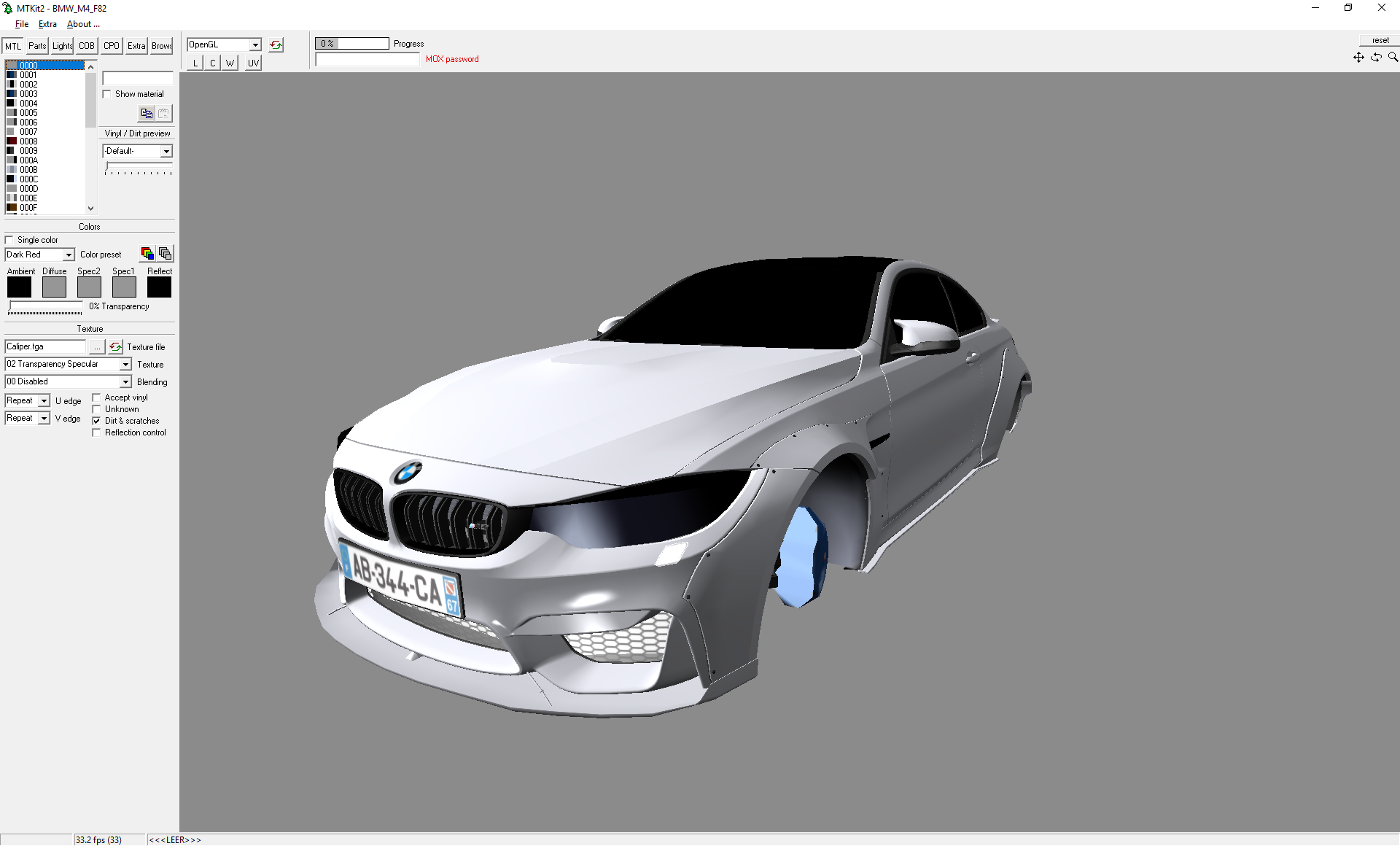This screenshot has height=846, width=1400.
Task: Select the zoom magnifier tool icon
Action: coord(1393,57)
